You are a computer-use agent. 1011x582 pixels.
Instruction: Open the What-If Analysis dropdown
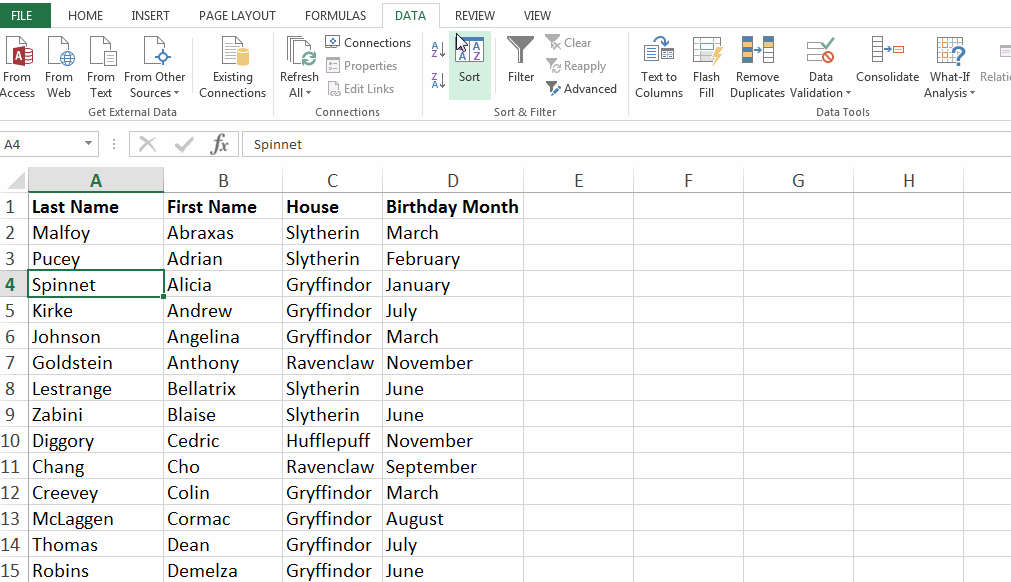coord(949,93)
